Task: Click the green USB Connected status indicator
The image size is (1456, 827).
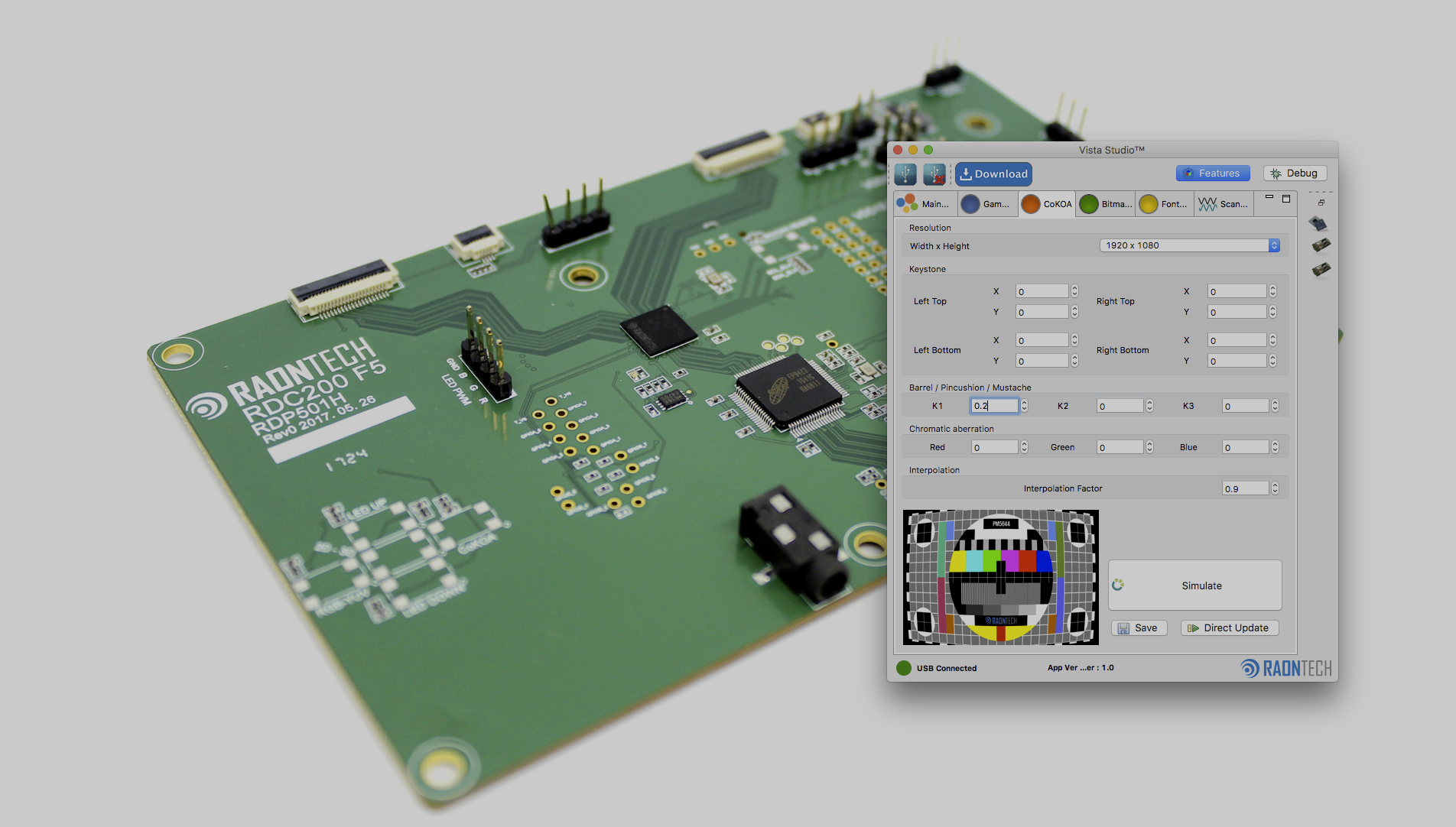Action: pos(904,668)
